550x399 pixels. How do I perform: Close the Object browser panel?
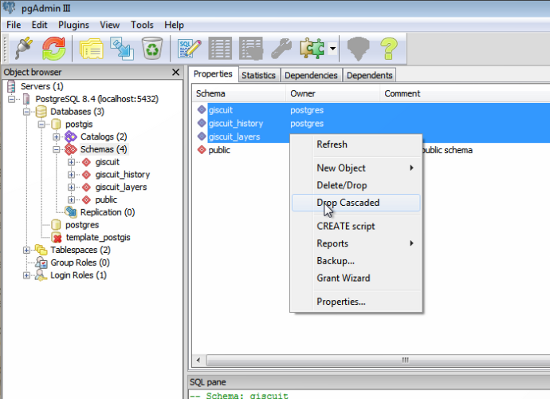176,72
